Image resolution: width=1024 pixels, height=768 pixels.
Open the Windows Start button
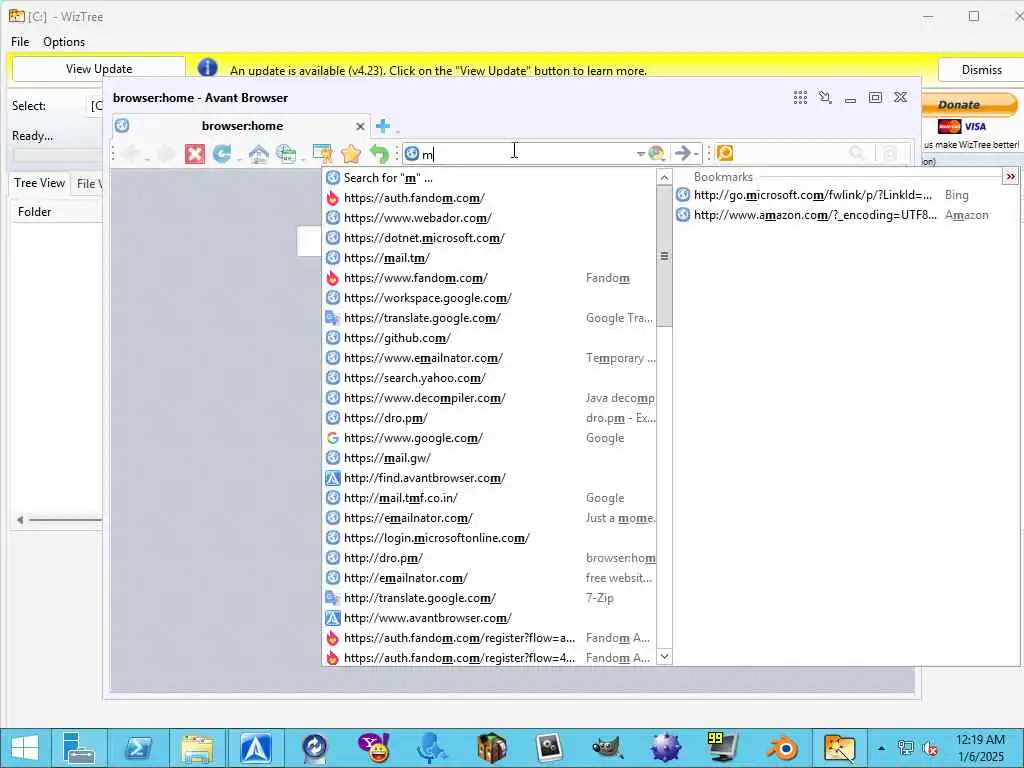point(25,748)
